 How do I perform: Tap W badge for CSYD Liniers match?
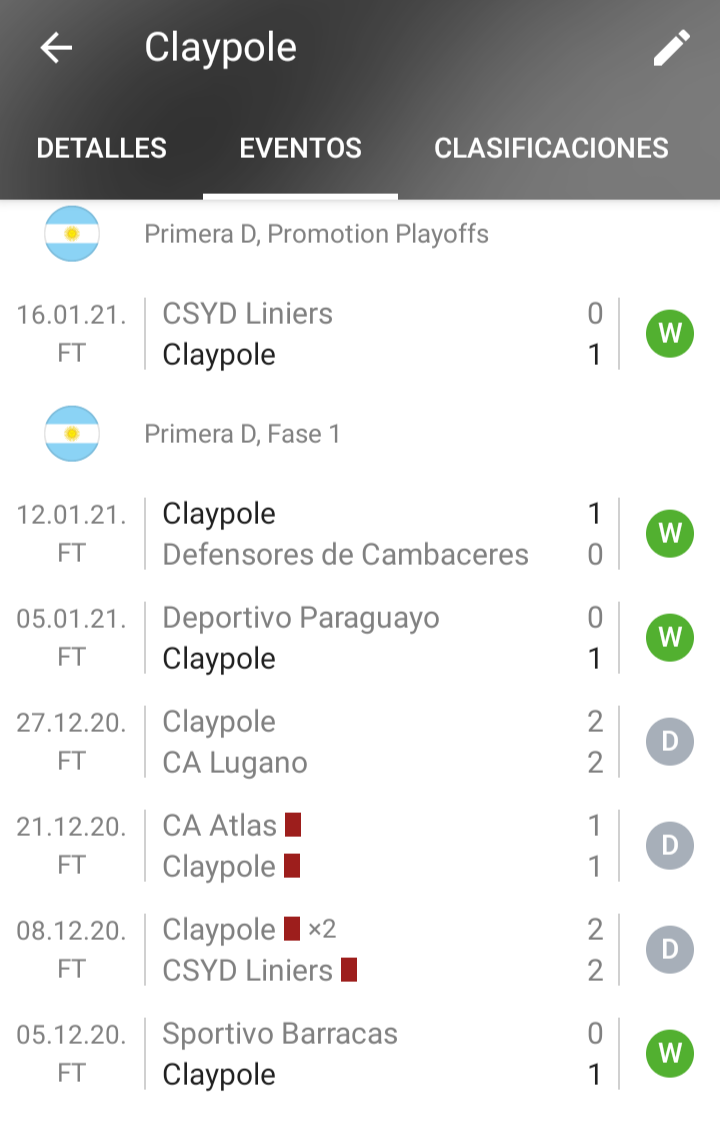(x=670, y=334)
